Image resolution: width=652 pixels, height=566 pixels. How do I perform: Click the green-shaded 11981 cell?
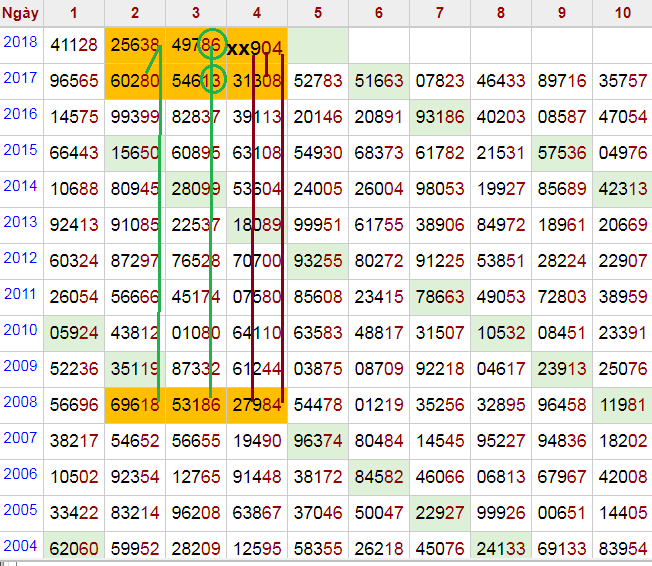(621, 405)
